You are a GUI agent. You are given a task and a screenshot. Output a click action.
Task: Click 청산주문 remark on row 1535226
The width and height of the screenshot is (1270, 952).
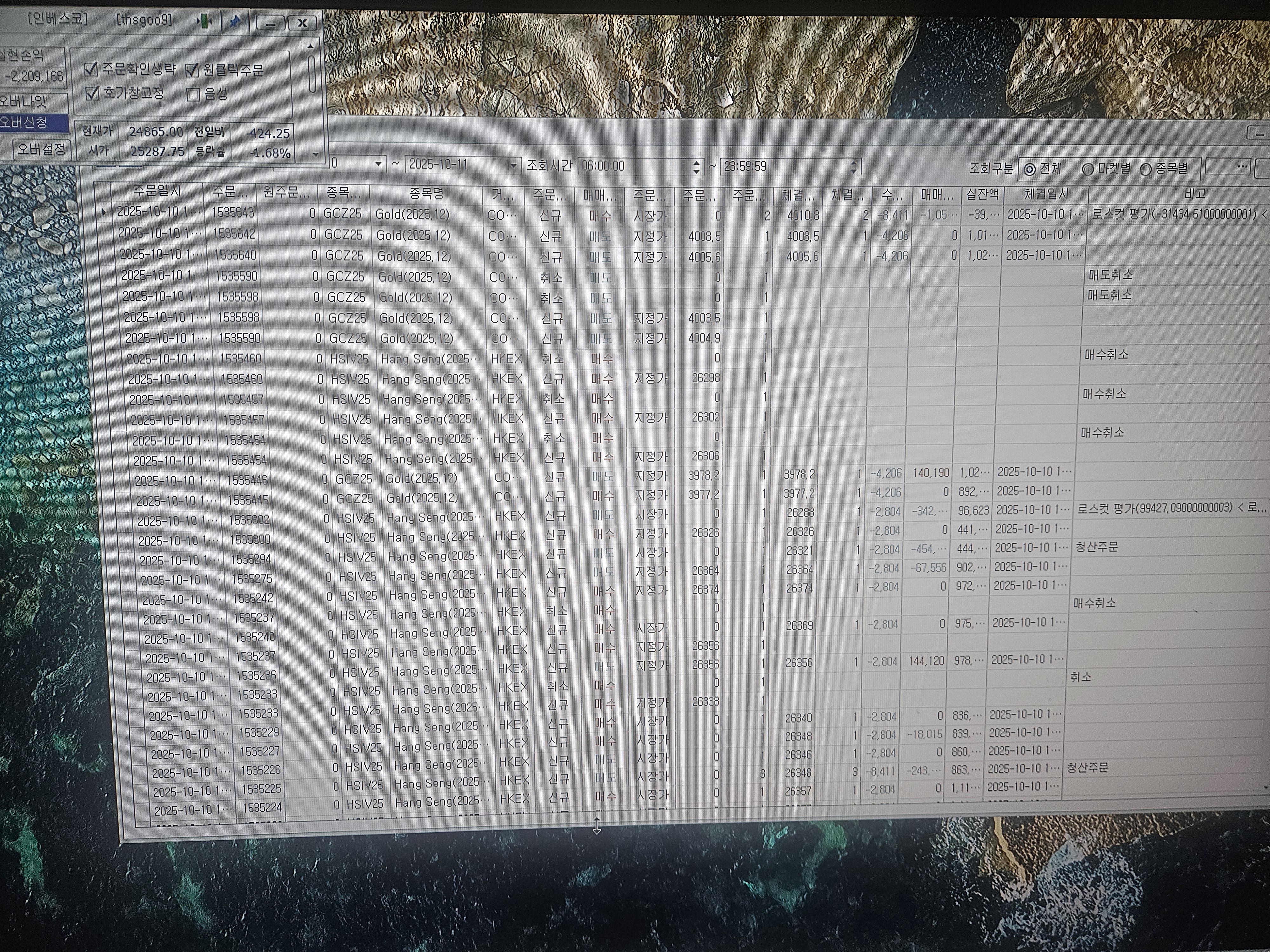[1087, 768]
